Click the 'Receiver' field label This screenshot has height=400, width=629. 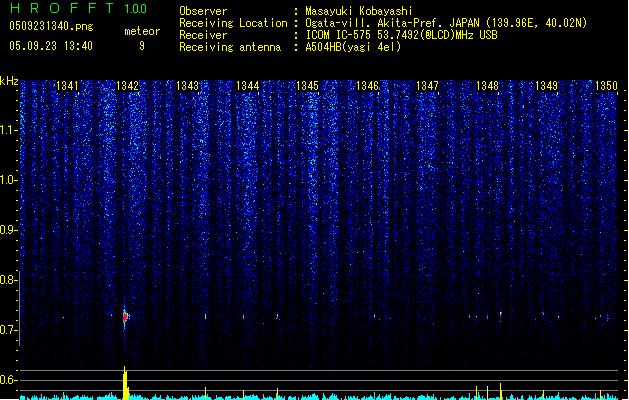[203, 35]
